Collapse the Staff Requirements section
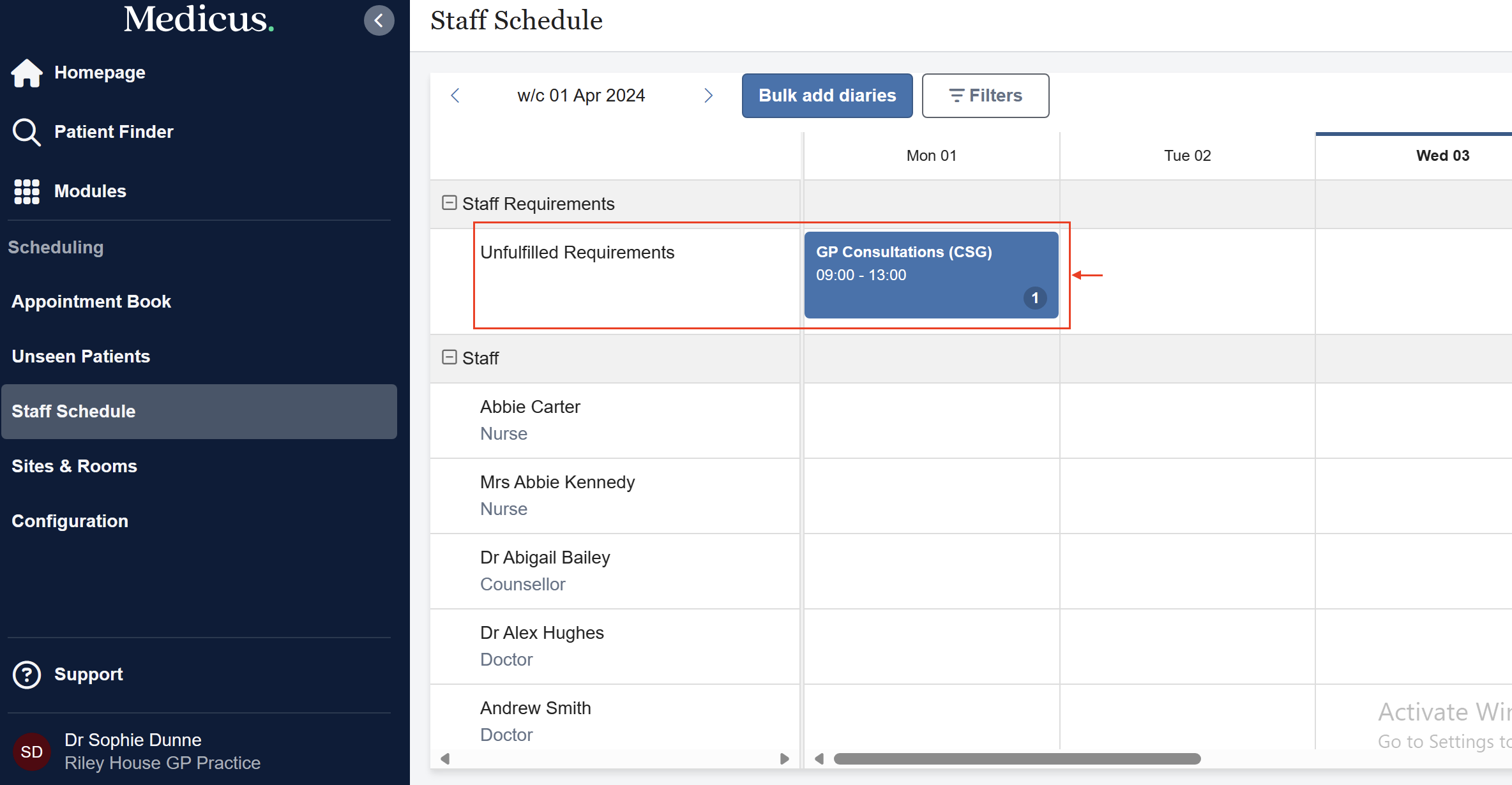The width and height of the screenshot is (1512, 785). 450,203
